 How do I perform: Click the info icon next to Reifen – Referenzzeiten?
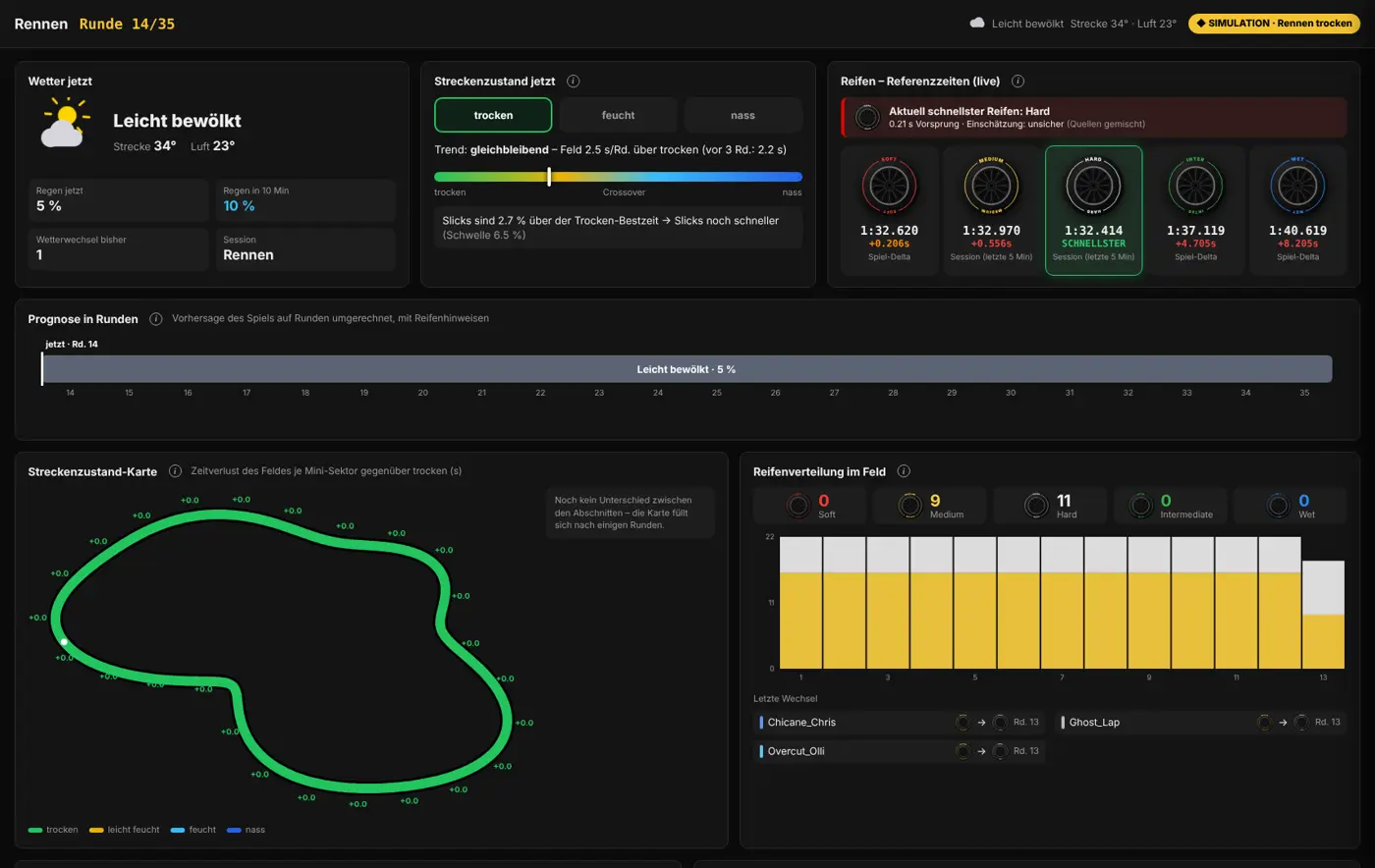(1018, 81)
